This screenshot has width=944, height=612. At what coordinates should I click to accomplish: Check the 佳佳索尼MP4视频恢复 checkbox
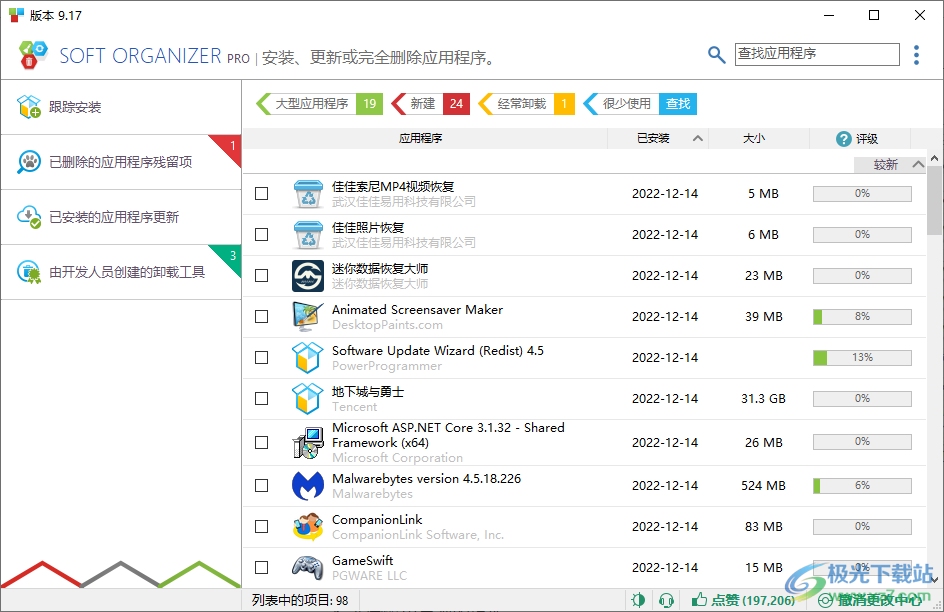coord(261,194)
